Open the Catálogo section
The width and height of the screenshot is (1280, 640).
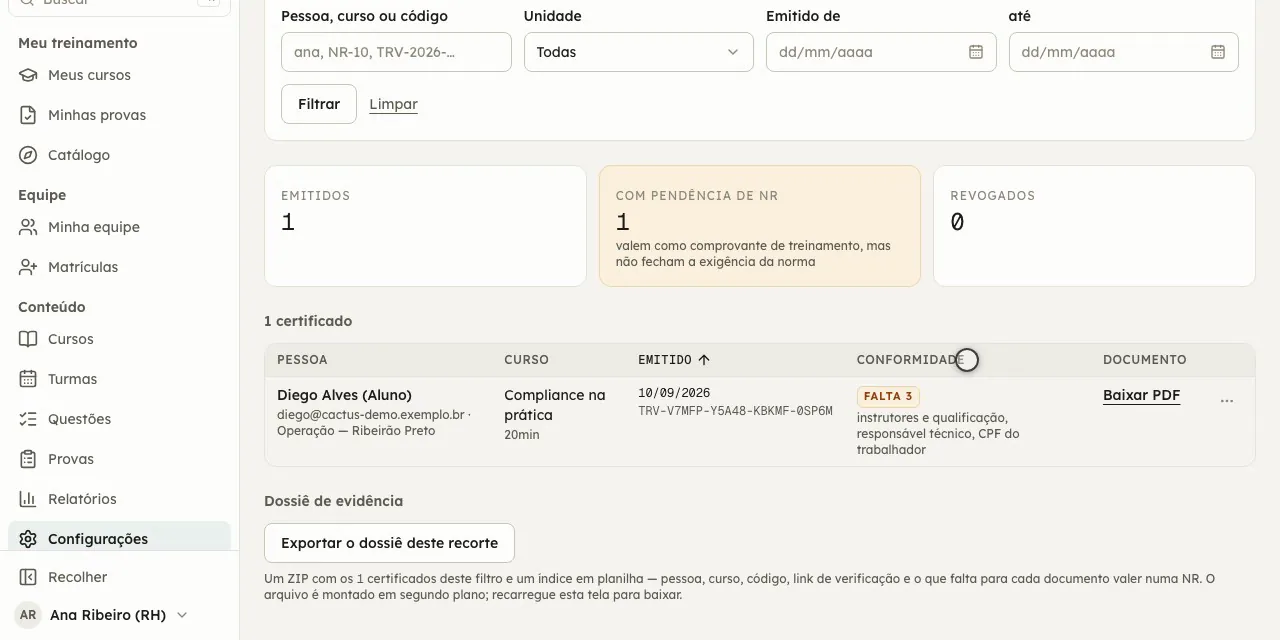[119, 155]
